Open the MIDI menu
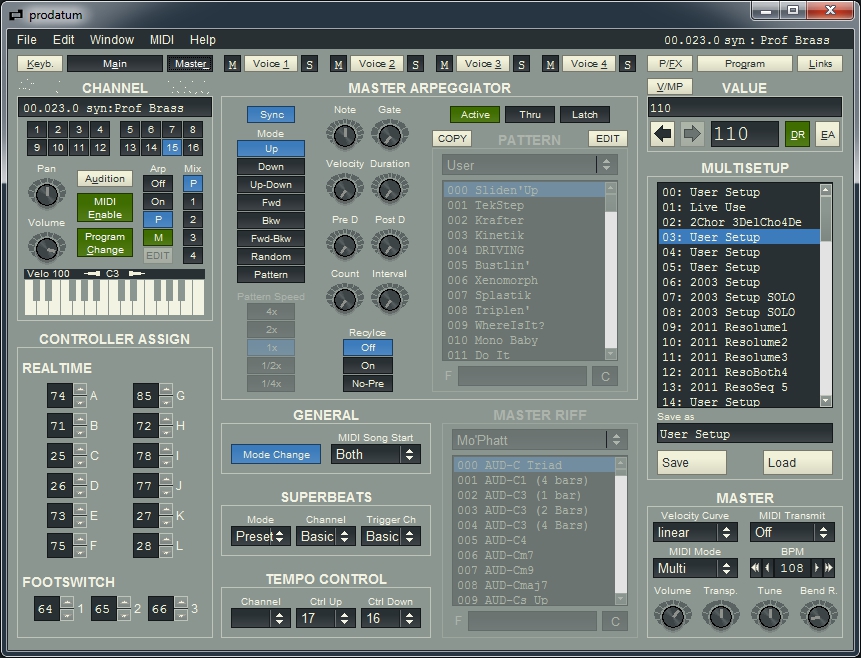Screen dimensions: 861x658 click(161, 40)
